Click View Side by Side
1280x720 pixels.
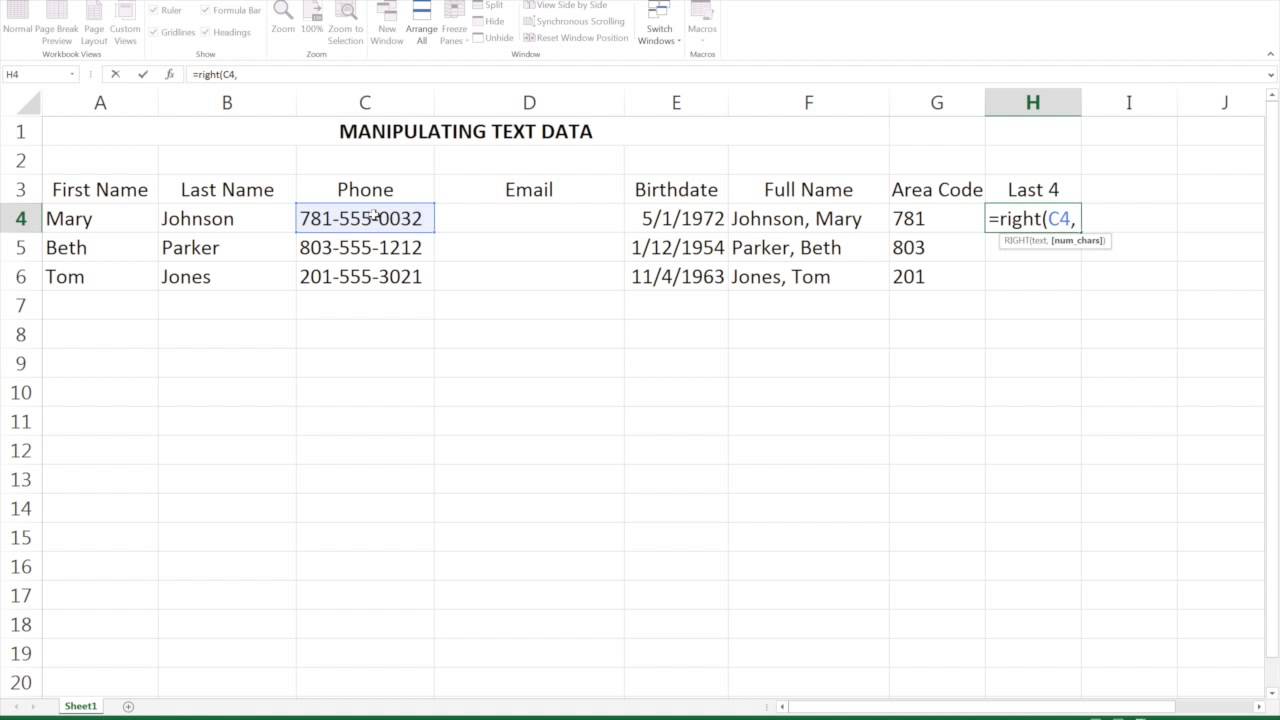[564, 6]
